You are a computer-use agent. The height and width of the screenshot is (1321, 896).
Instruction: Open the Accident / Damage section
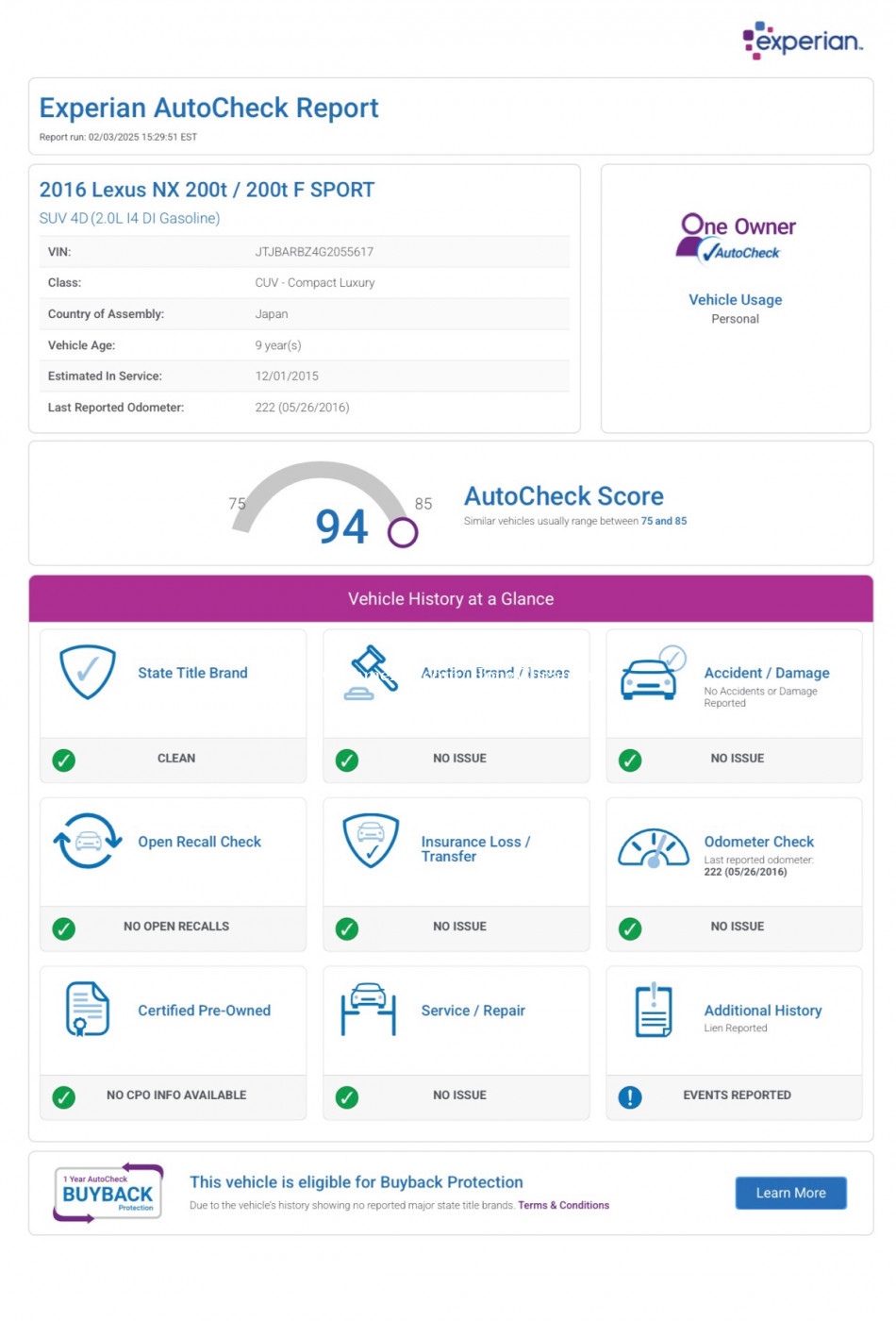(x=767, y=673)
